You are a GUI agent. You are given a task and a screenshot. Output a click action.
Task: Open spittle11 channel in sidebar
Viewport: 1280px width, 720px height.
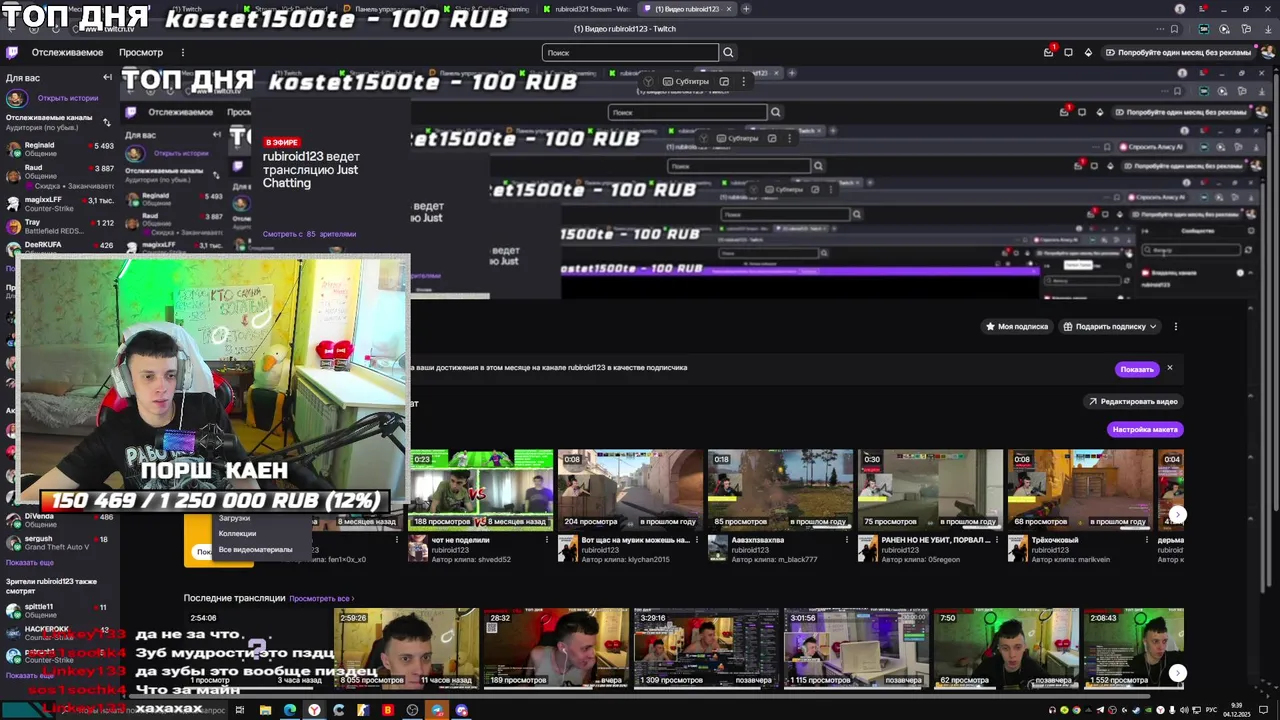[60, 611]
